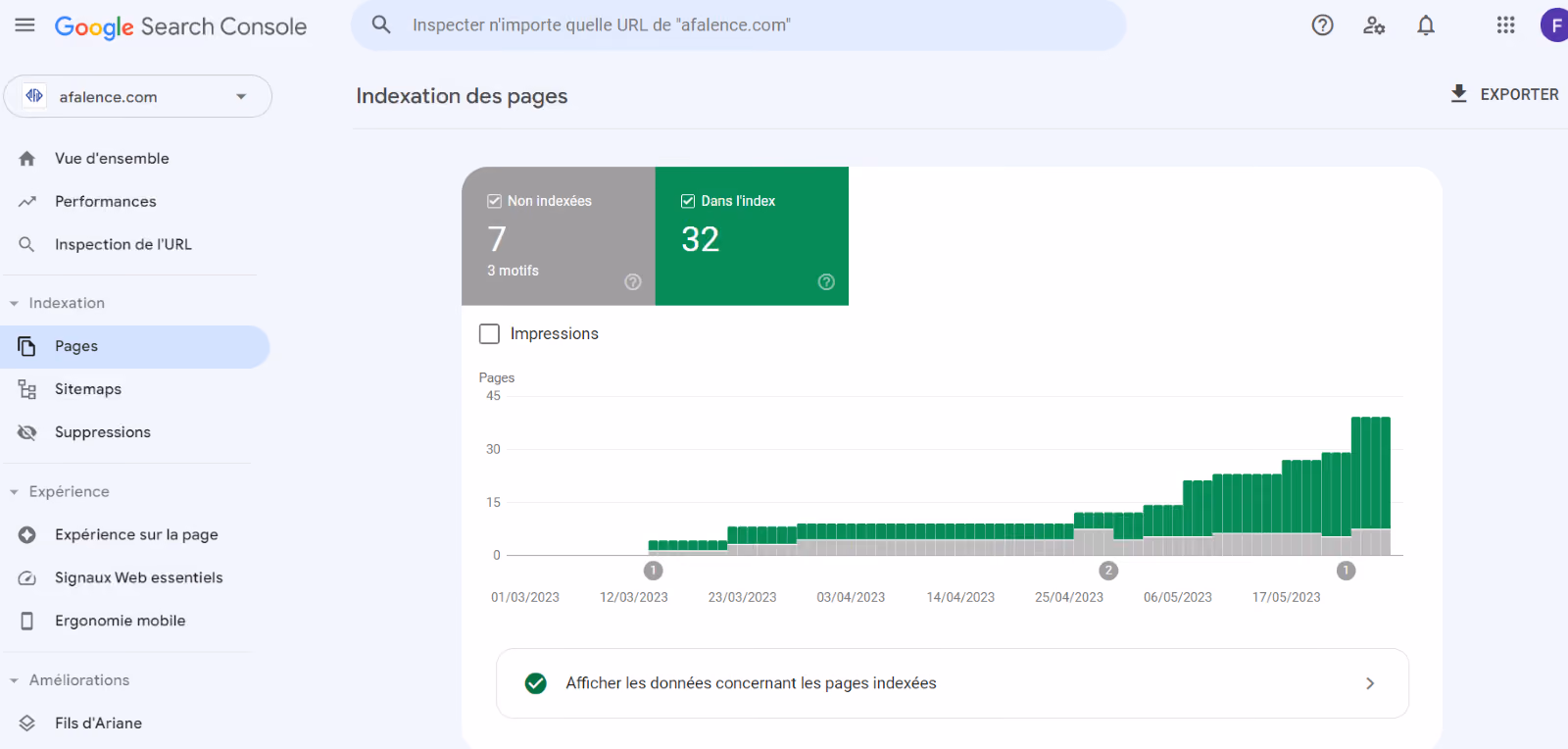
Task: Click the green bar of the tallest chart column
Action: (x=1371, y=473)
